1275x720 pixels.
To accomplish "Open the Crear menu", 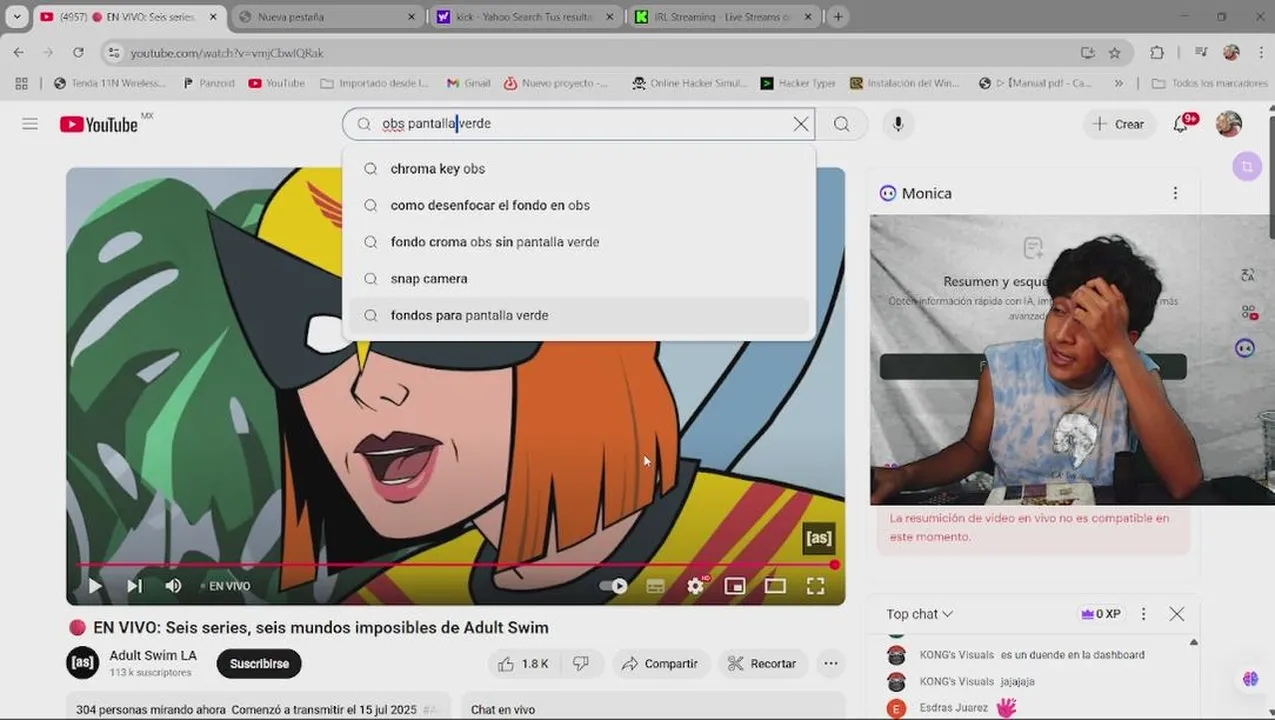I will (x=1118, y=124).
